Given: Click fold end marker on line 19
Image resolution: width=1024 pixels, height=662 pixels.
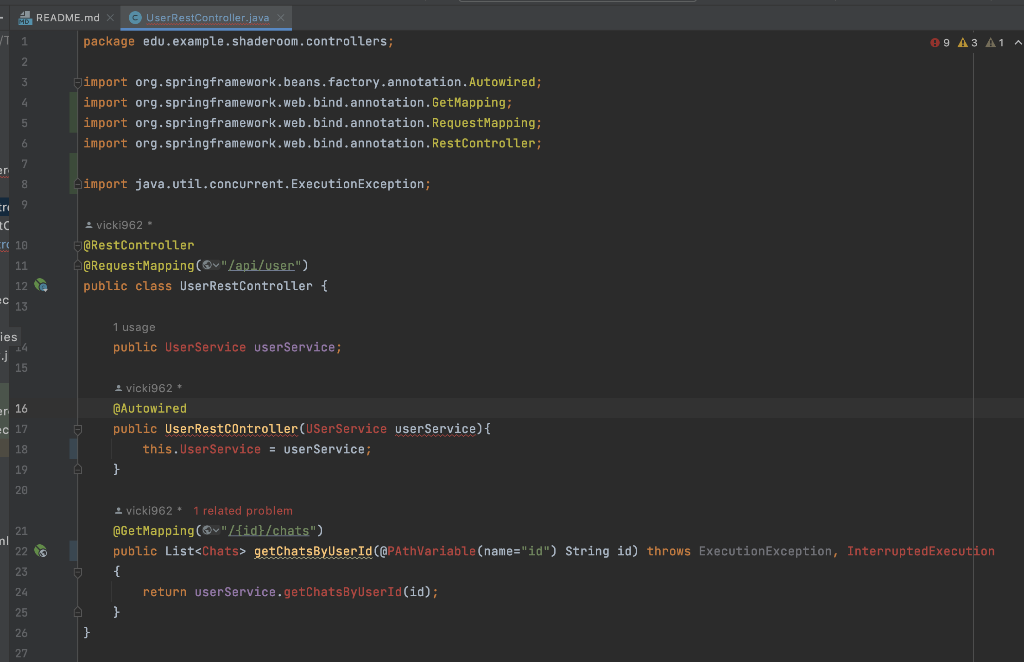Looking at the screenshot, I should click(78, 469).
